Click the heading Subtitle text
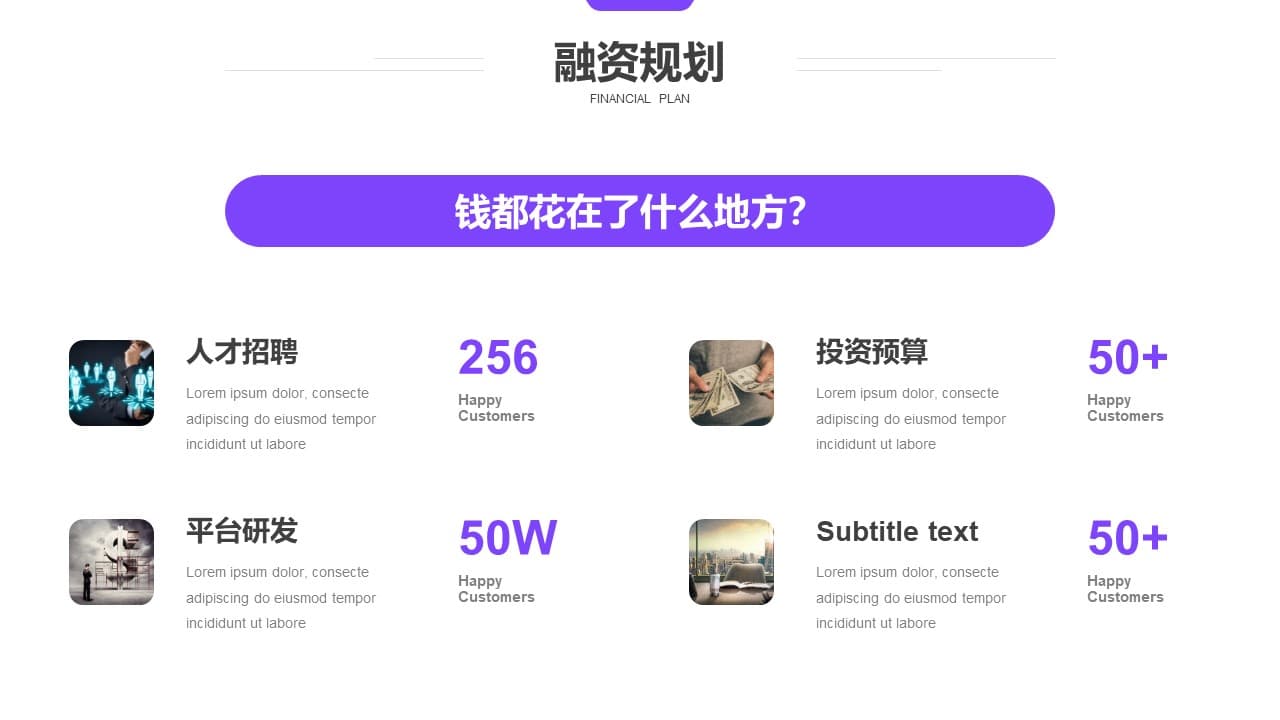 897,532
